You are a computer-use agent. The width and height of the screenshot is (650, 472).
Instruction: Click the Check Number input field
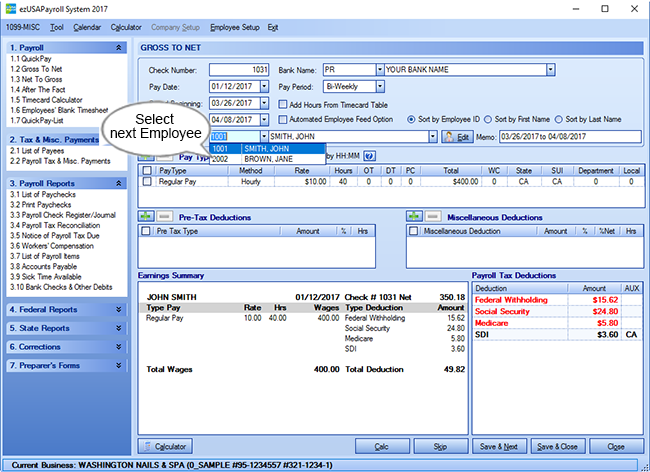237,70
